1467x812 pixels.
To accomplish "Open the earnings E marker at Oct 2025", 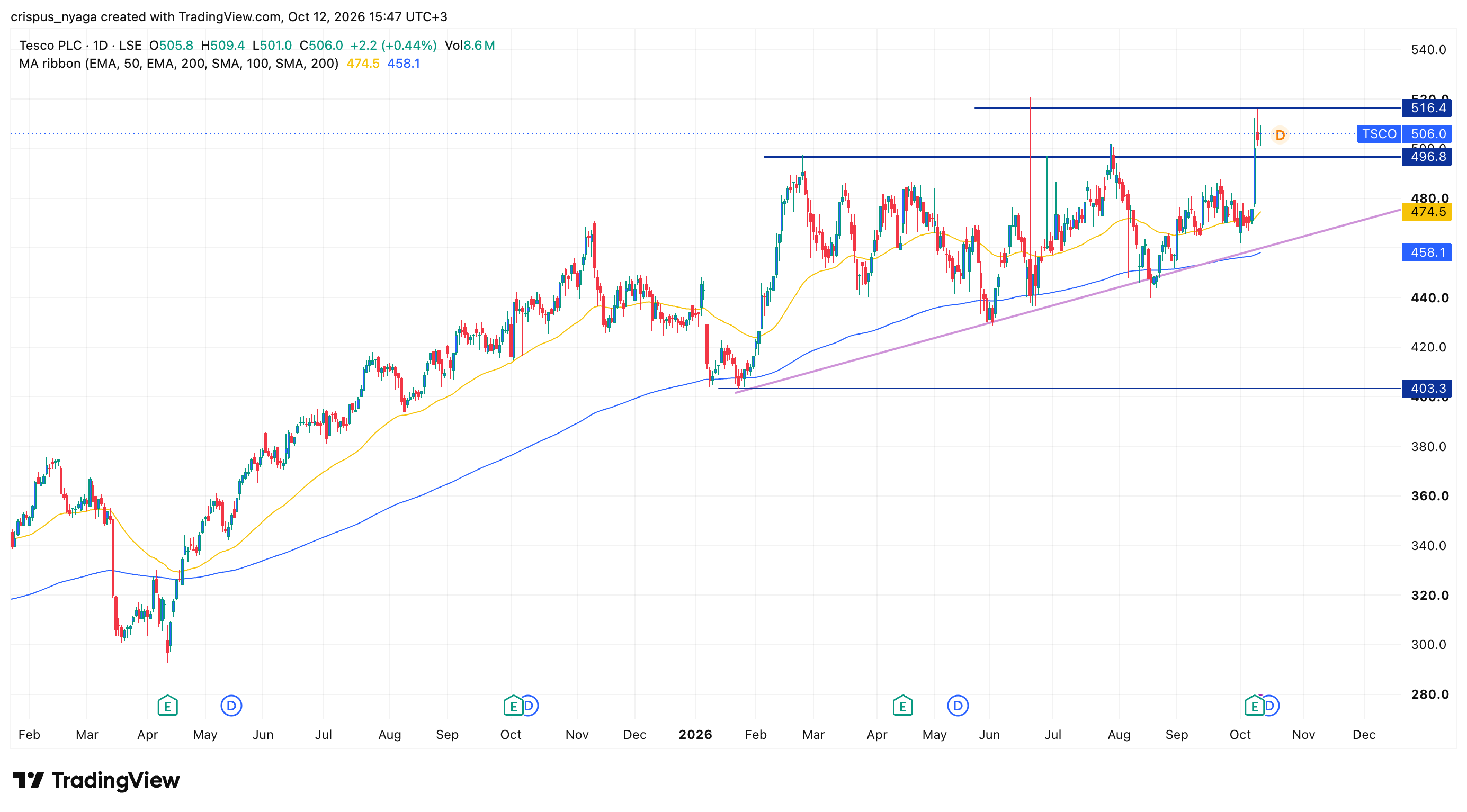I will click(x=513, y=706).
